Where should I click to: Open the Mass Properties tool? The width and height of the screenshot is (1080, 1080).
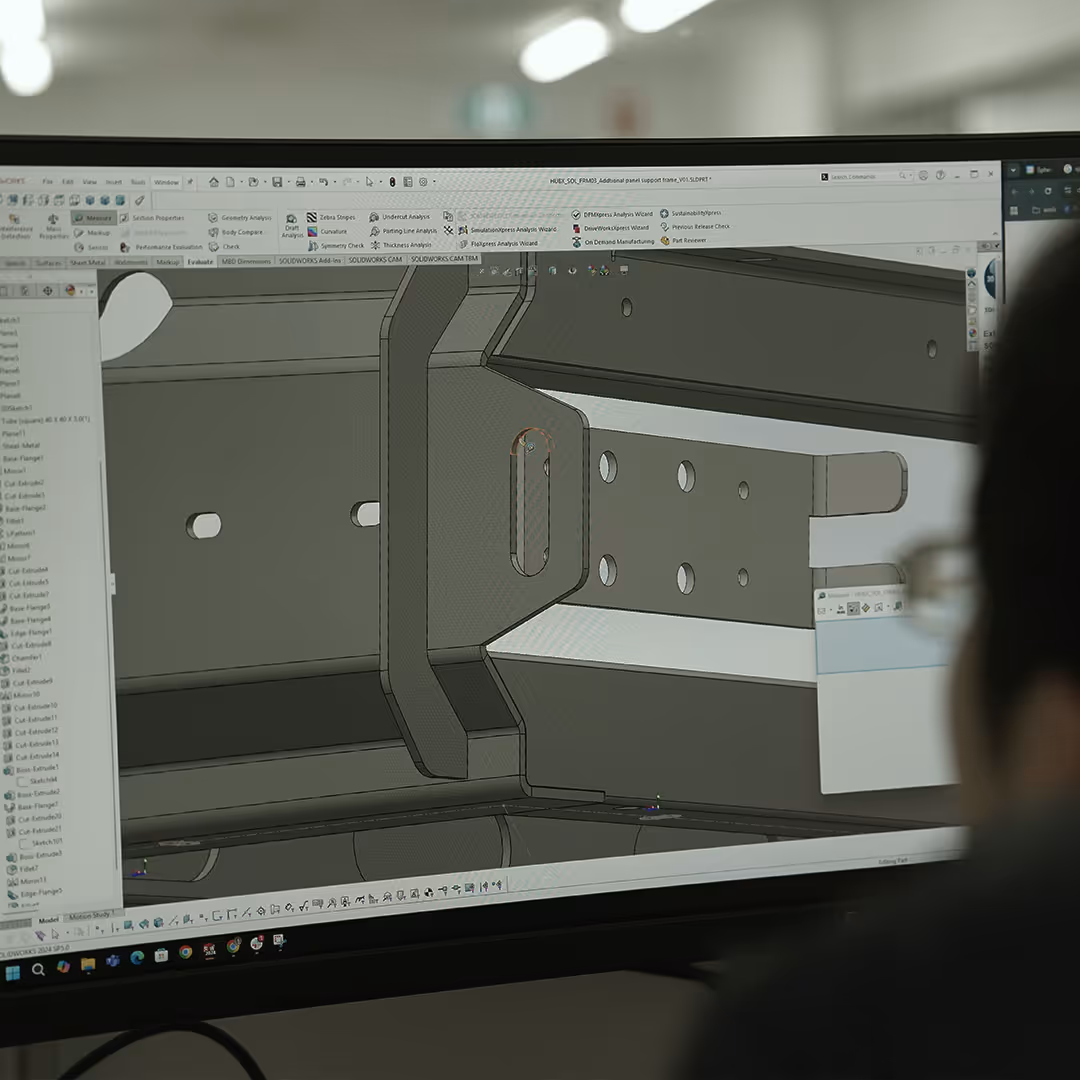[x=53, y=227]
